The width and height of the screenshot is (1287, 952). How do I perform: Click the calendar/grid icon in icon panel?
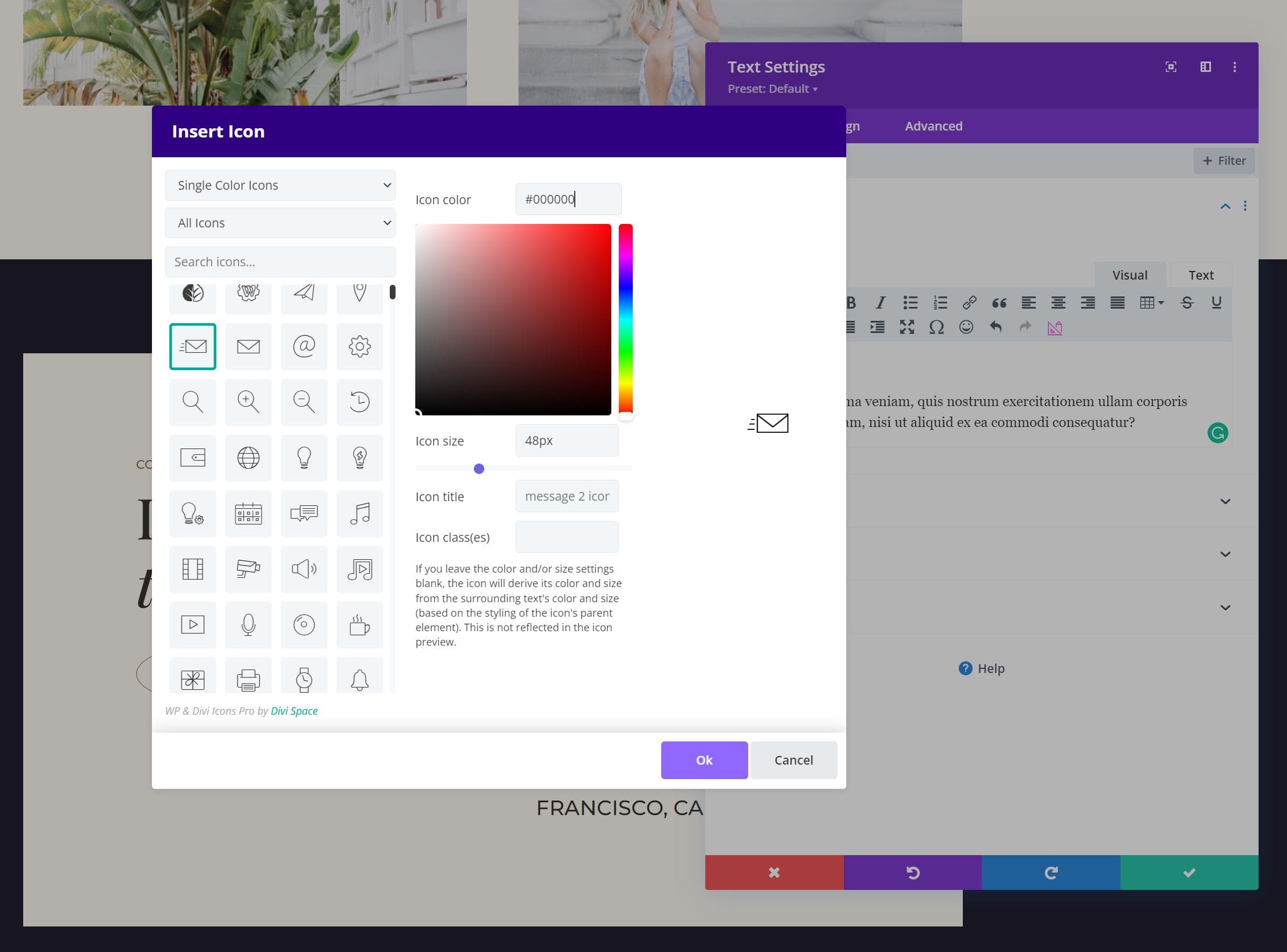(x=247, y=513)
